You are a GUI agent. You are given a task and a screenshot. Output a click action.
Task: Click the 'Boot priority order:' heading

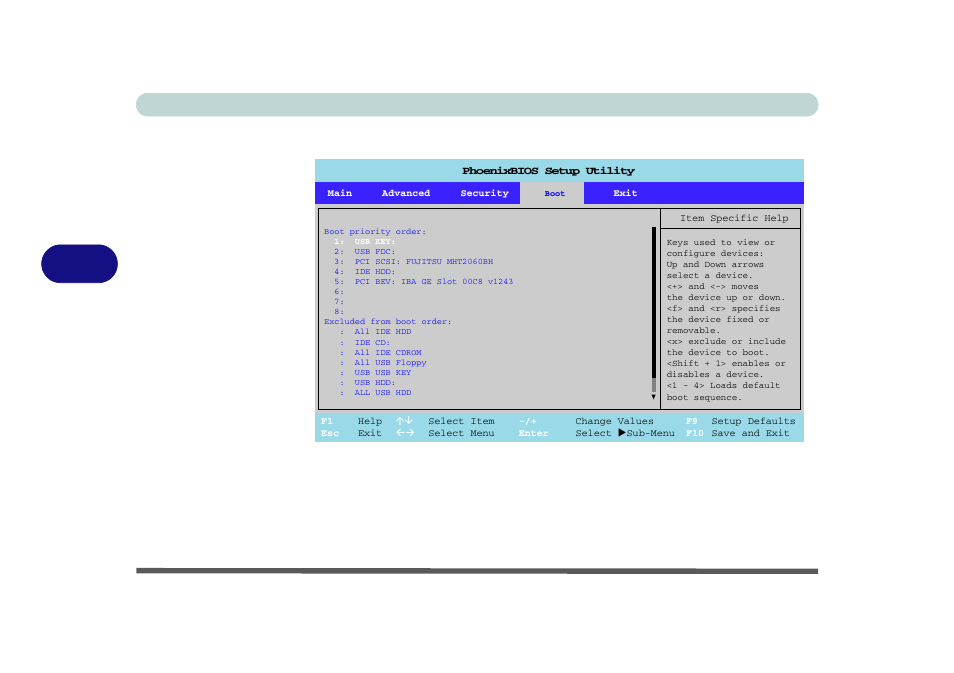[375, 232]
